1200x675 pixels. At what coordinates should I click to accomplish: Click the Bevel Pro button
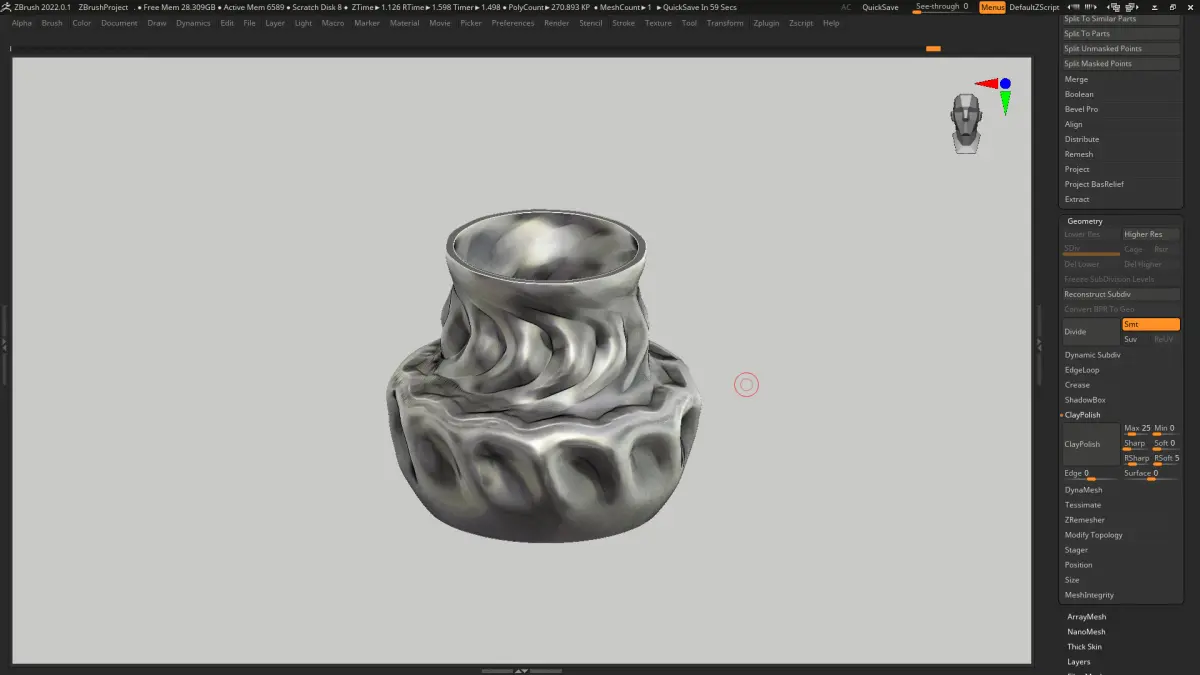[x=1081, y=109]
